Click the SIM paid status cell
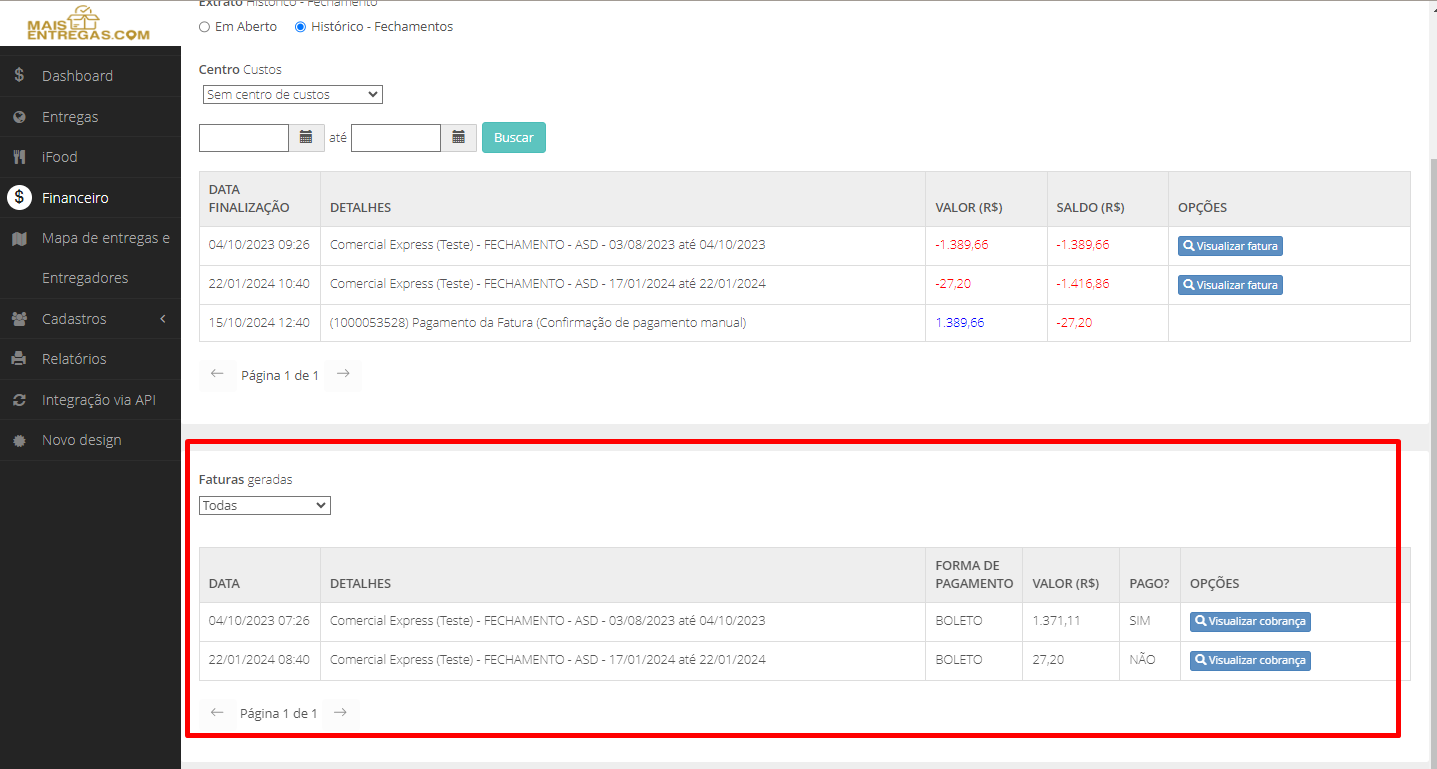This screenshot has width=1437, height=769. point(1150,621)
